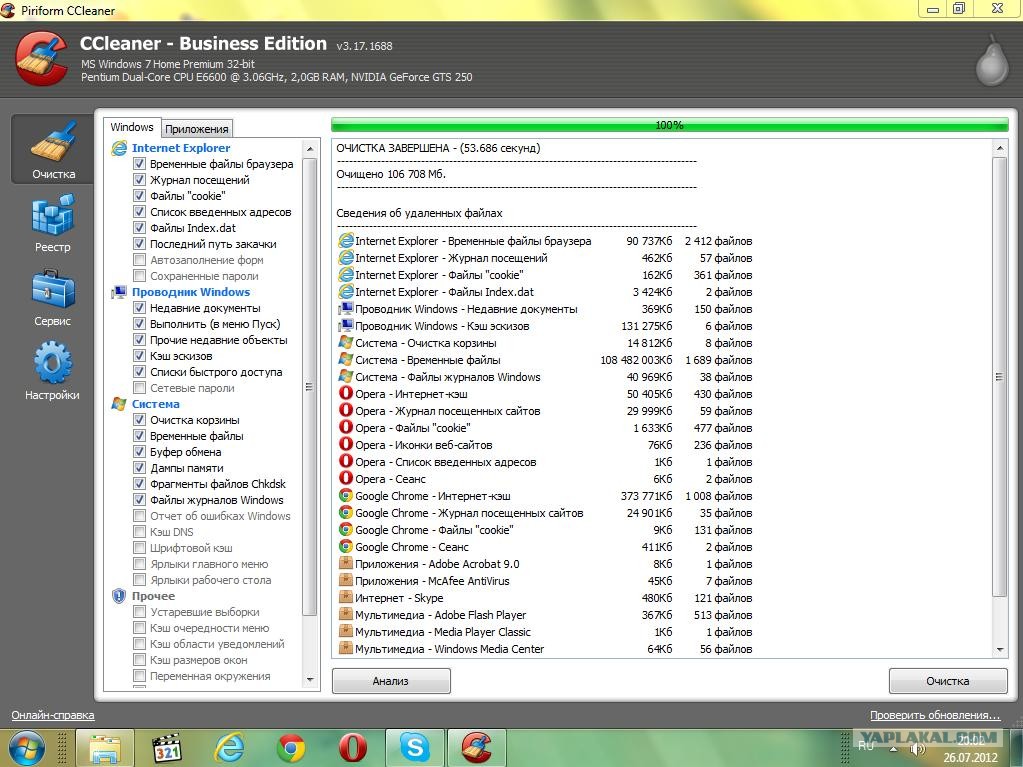Enable Устаревшие выборки checkbox
The height and width of the screenshot is (767, 1023).
[139, 612]
